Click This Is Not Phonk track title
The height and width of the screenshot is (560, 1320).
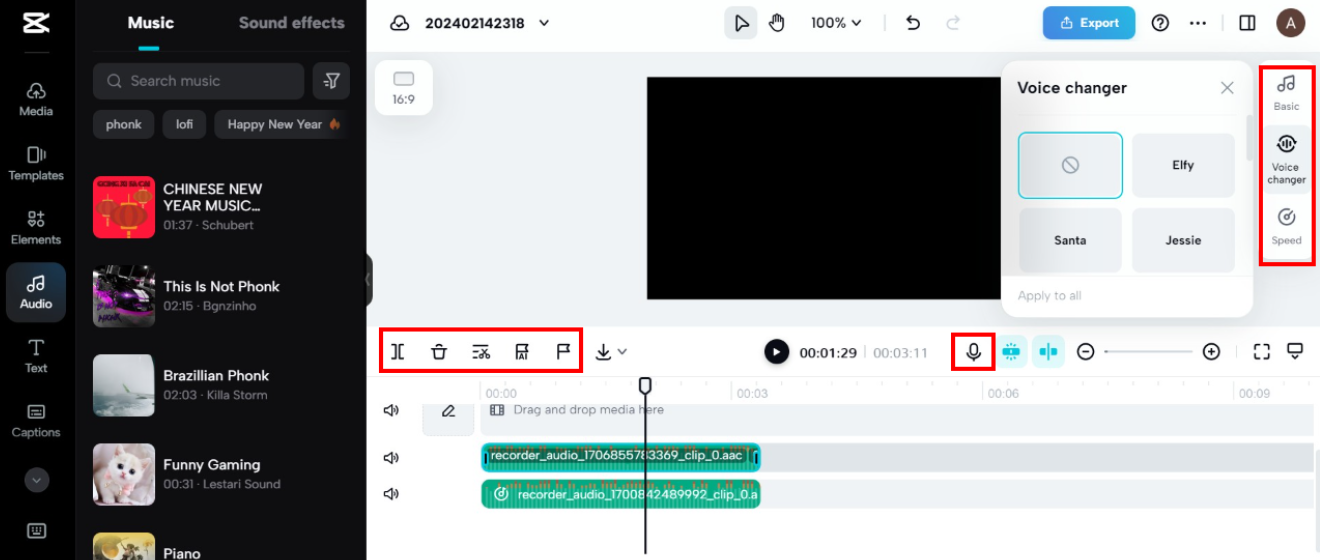pos(221,286)
